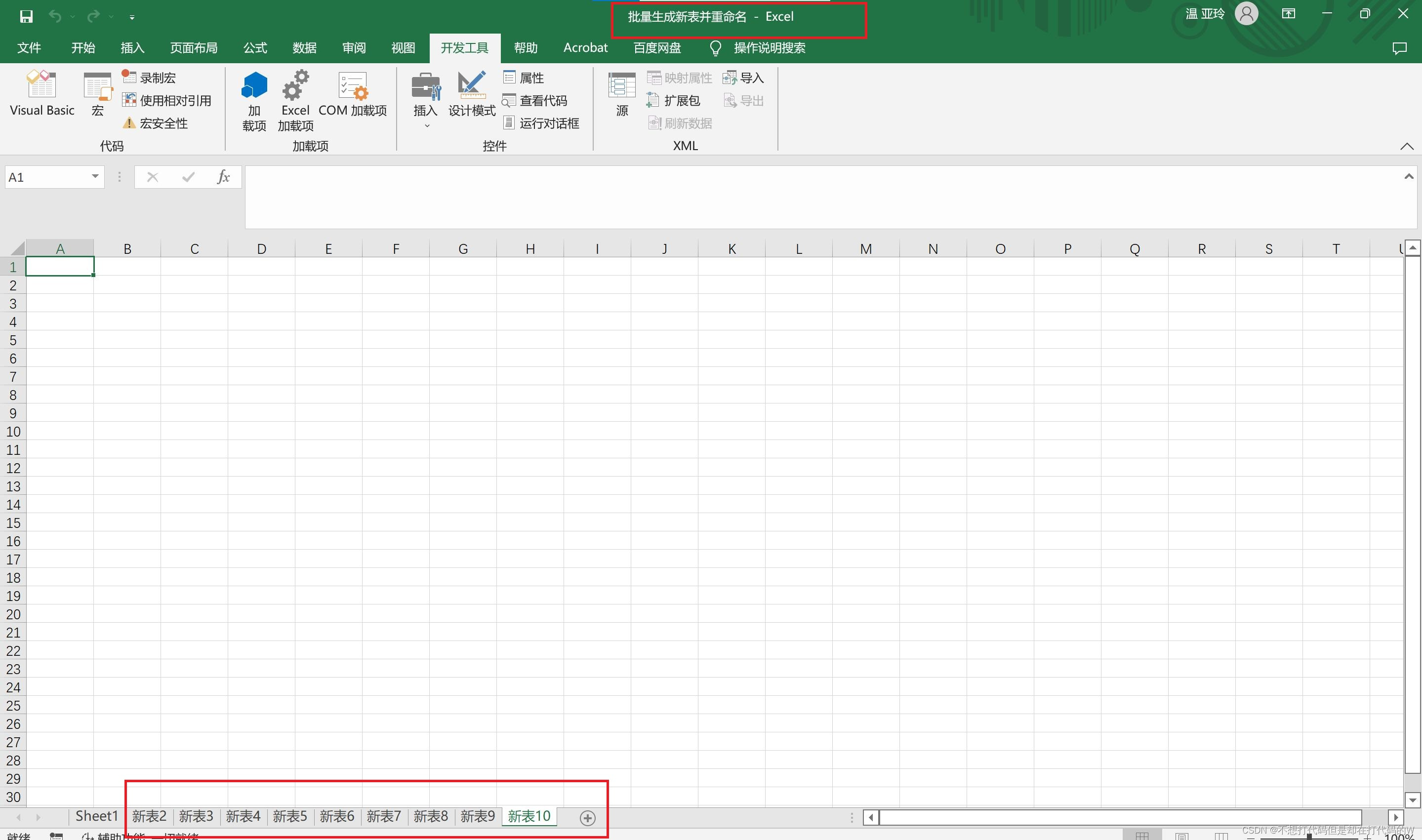
Task: Click the Macros (宏) icon
Action: [x=97, y=93]
